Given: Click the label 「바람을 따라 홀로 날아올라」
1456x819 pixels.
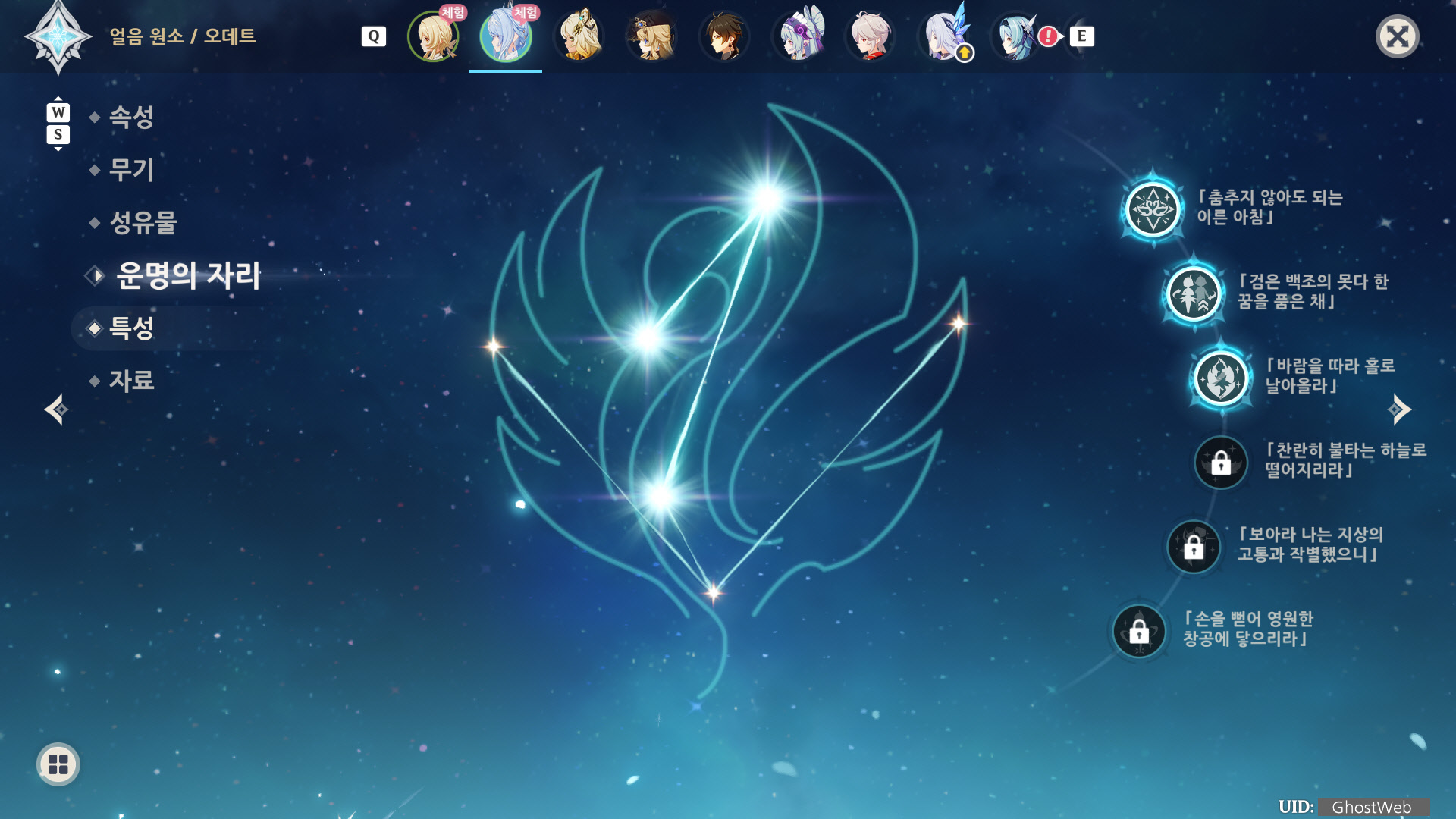Looking at the screenshot, I should [1330, 375].
